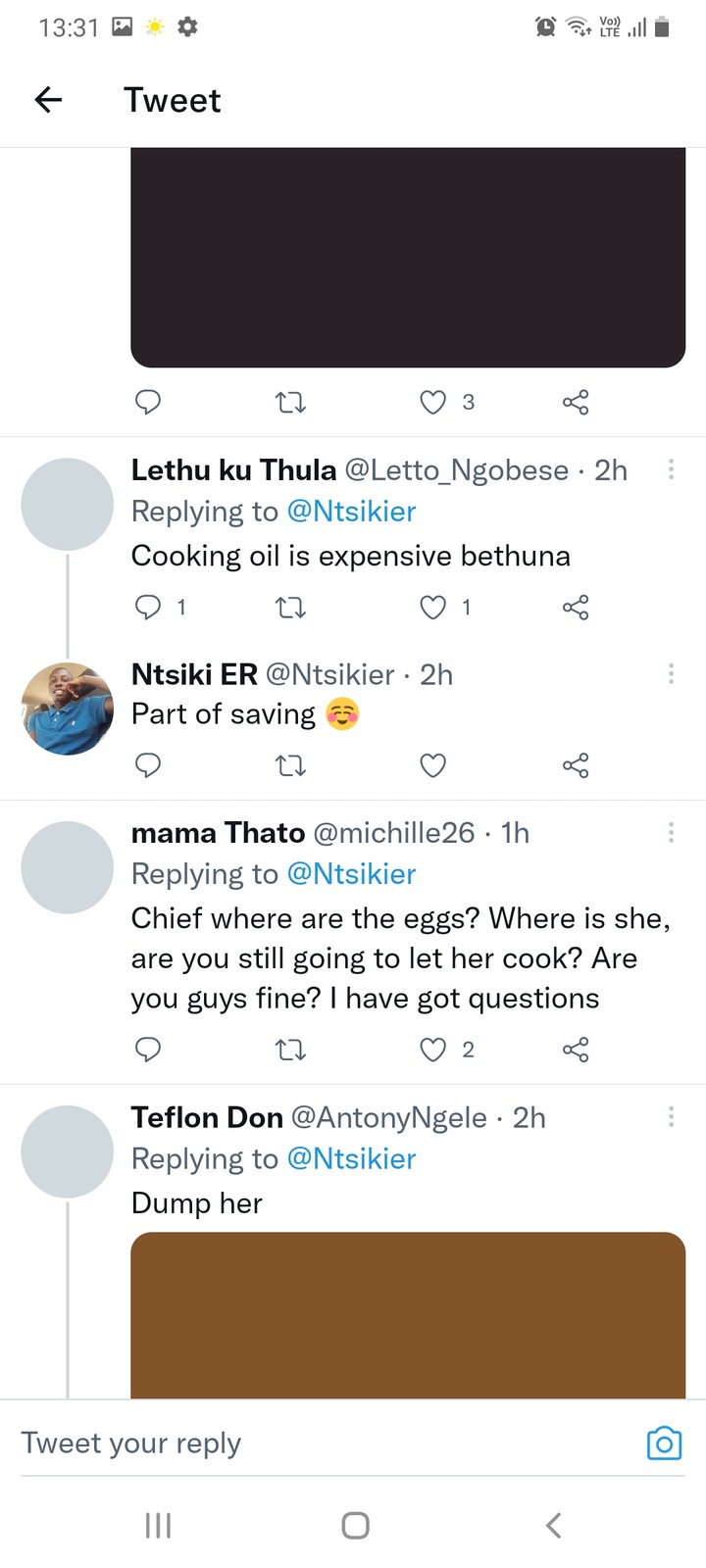Focus the 'Tweet your reply' field
This screenshot has height=1568, width=706.
[x=324, y=1443]
